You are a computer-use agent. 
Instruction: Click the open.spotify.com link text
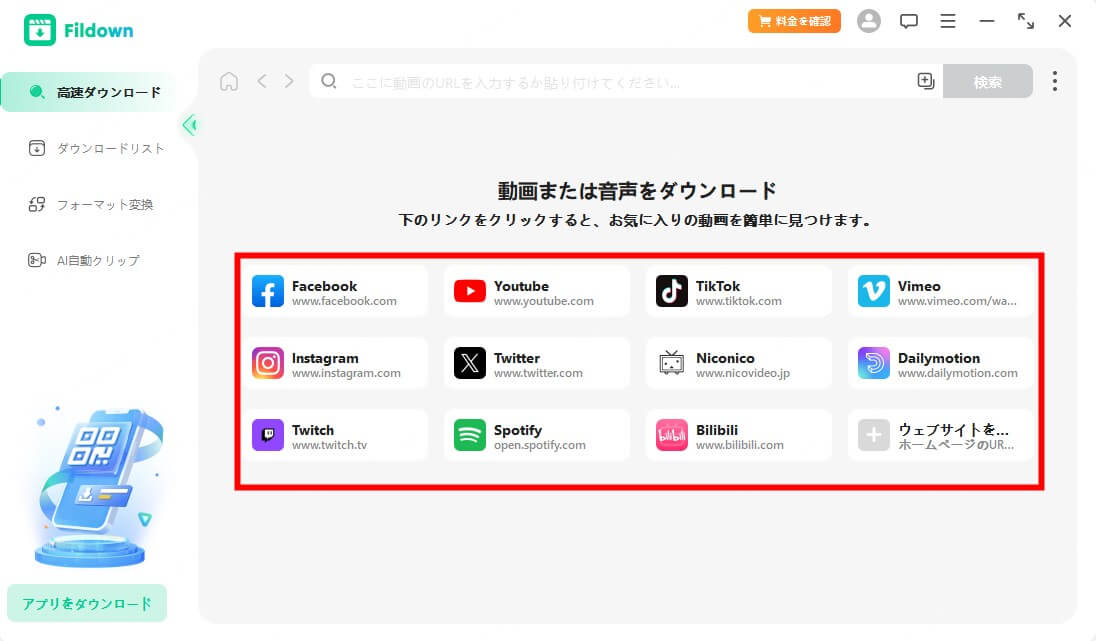pos(540,445)
